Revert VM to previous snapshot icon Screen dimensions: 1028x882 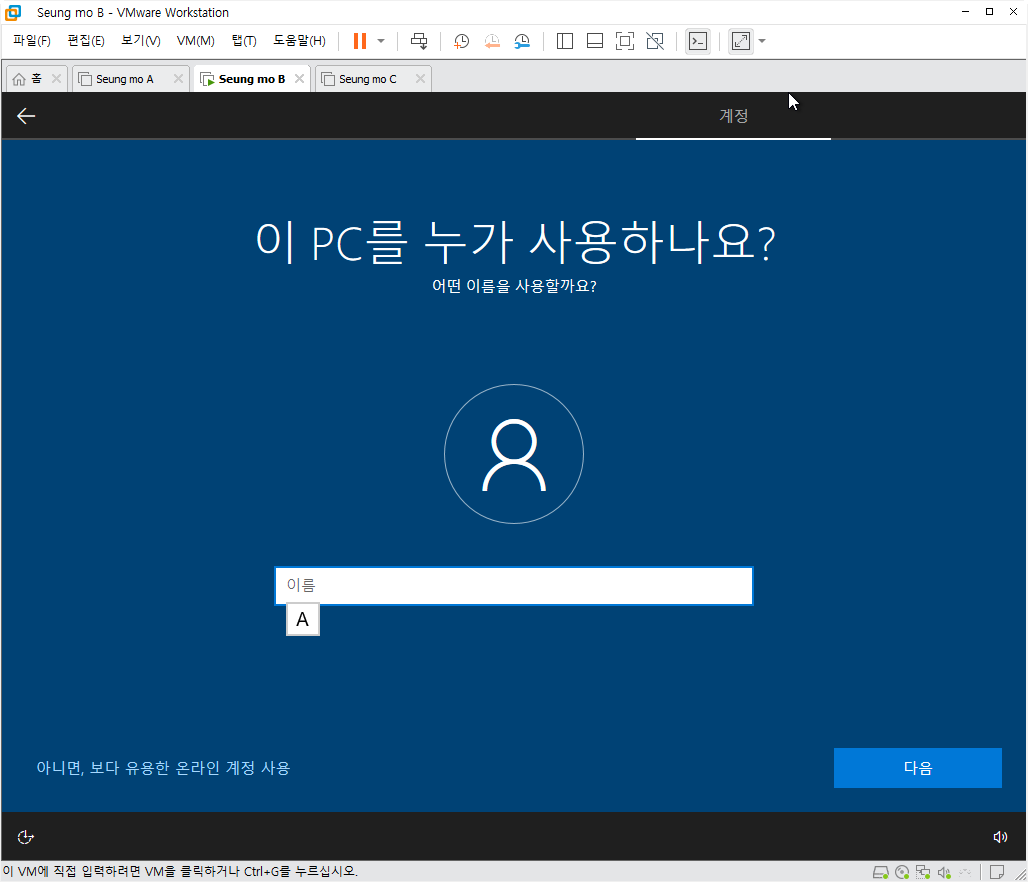pyautogui.click(x=492, y=41)
